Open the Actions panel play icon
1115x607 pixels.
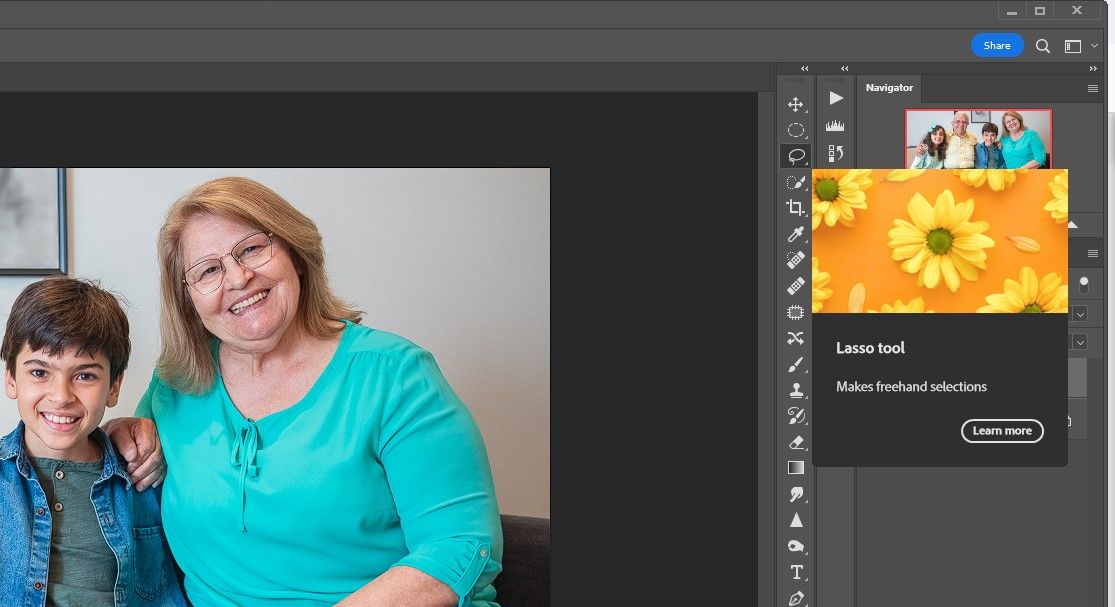[836, 98]
